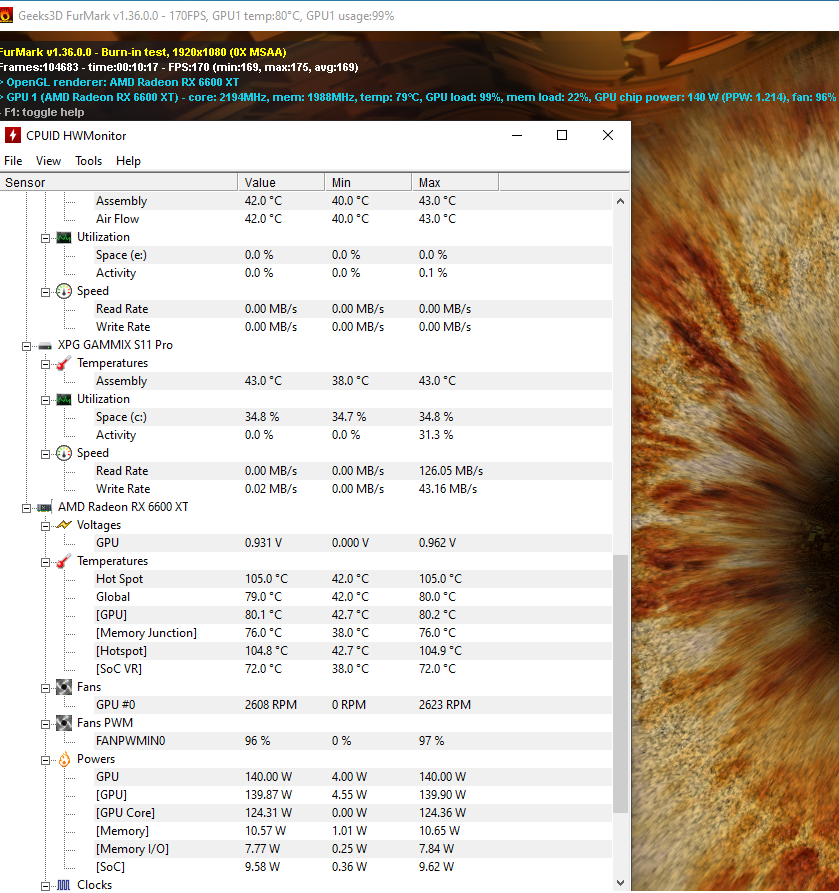Click the HWMonitor lightning app icon in title bar
The height and width of the screenshot is (893, 839).
(13, 136)
